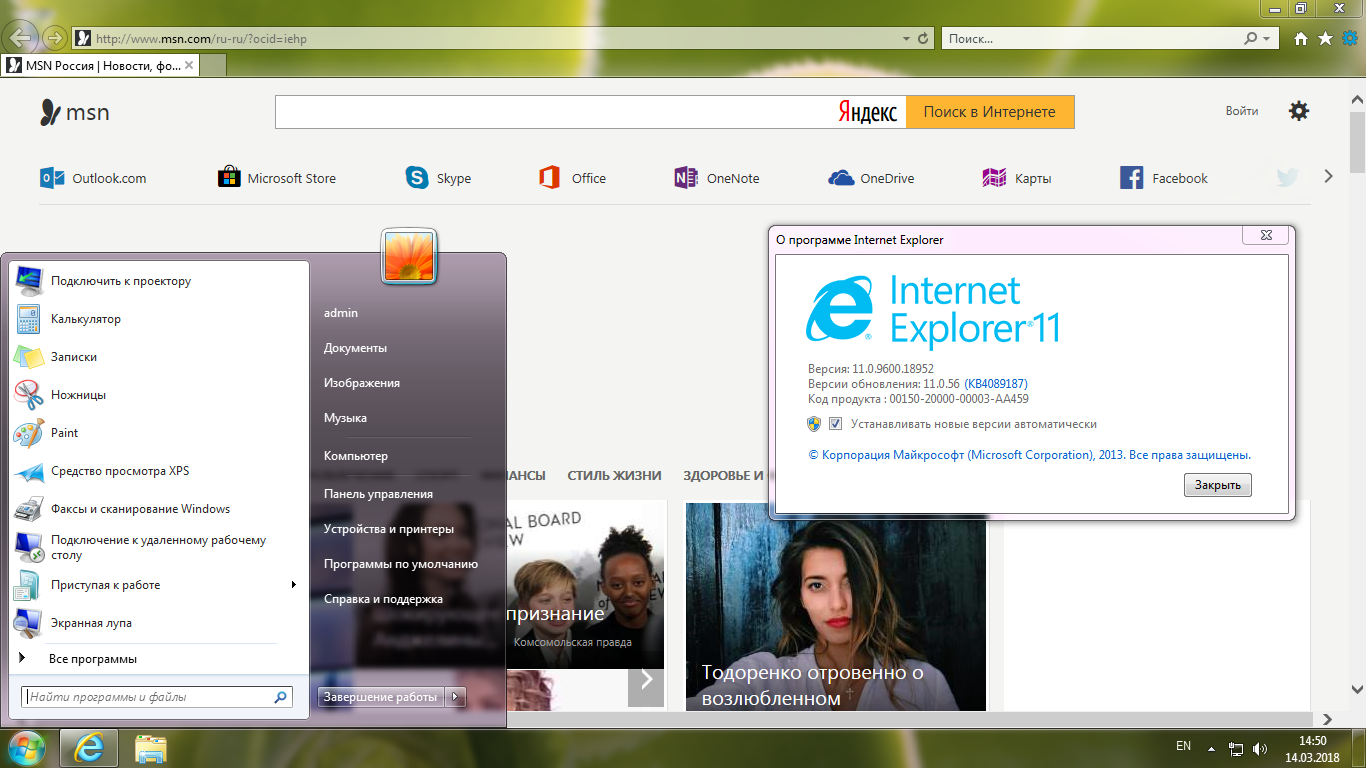Open Подключение к удаленному рабочему столу
This screenshot has height=768, width=1366.
click(160, 547)
